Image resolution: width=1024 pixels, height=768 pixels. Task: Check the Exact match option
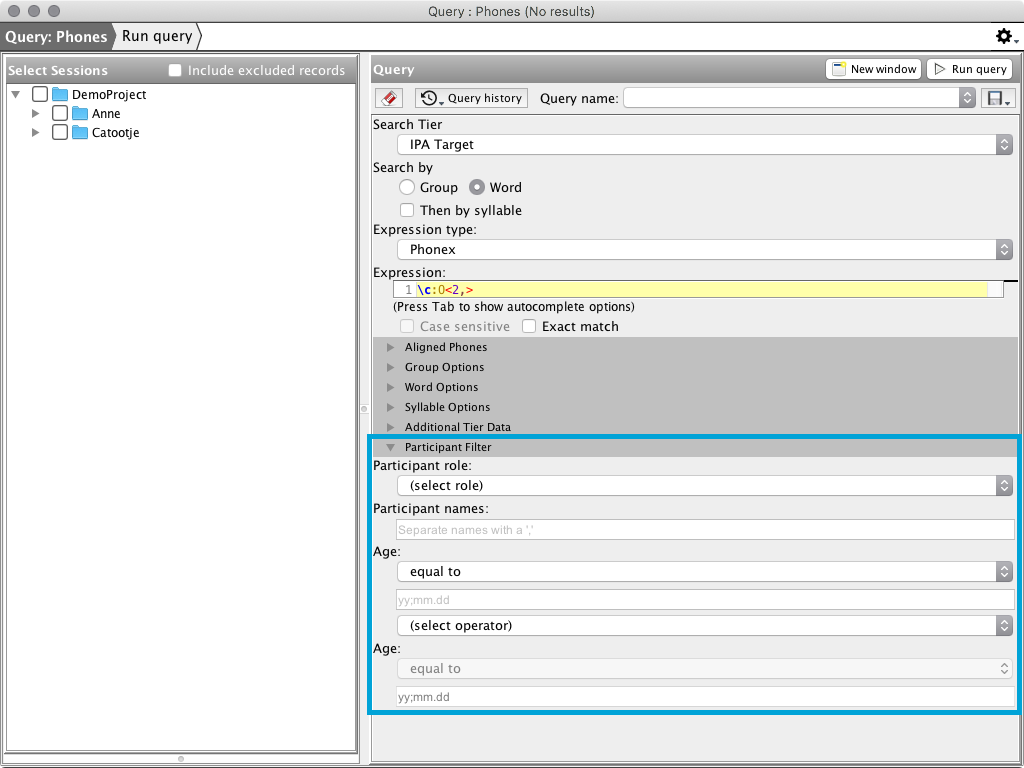pyautogui.click(x=530, y=326)
